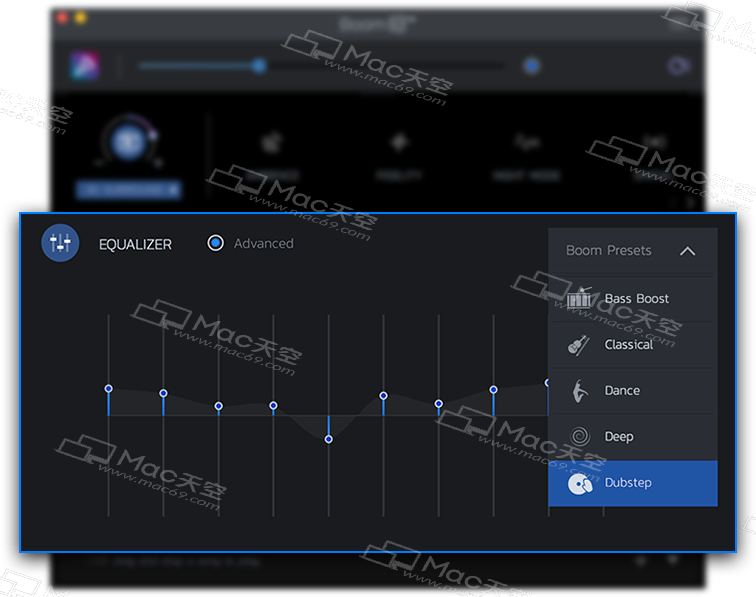Image resolution: width=756 pixels, height=597 pixels.
Task: Select the Bass Boost preset
Action: coord(633,298)
